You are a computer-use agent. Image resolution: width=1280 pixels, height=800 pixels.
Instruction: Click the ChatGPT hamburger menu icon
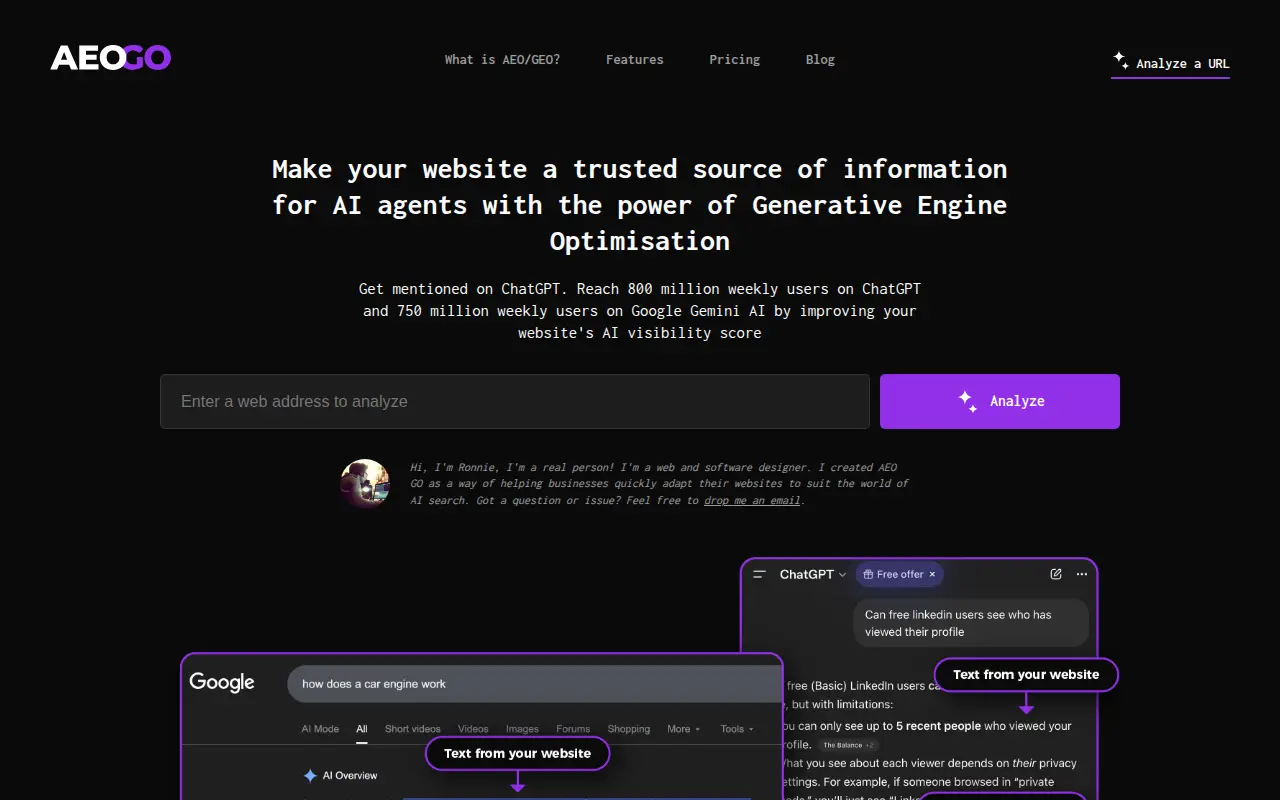coord(760,574)
